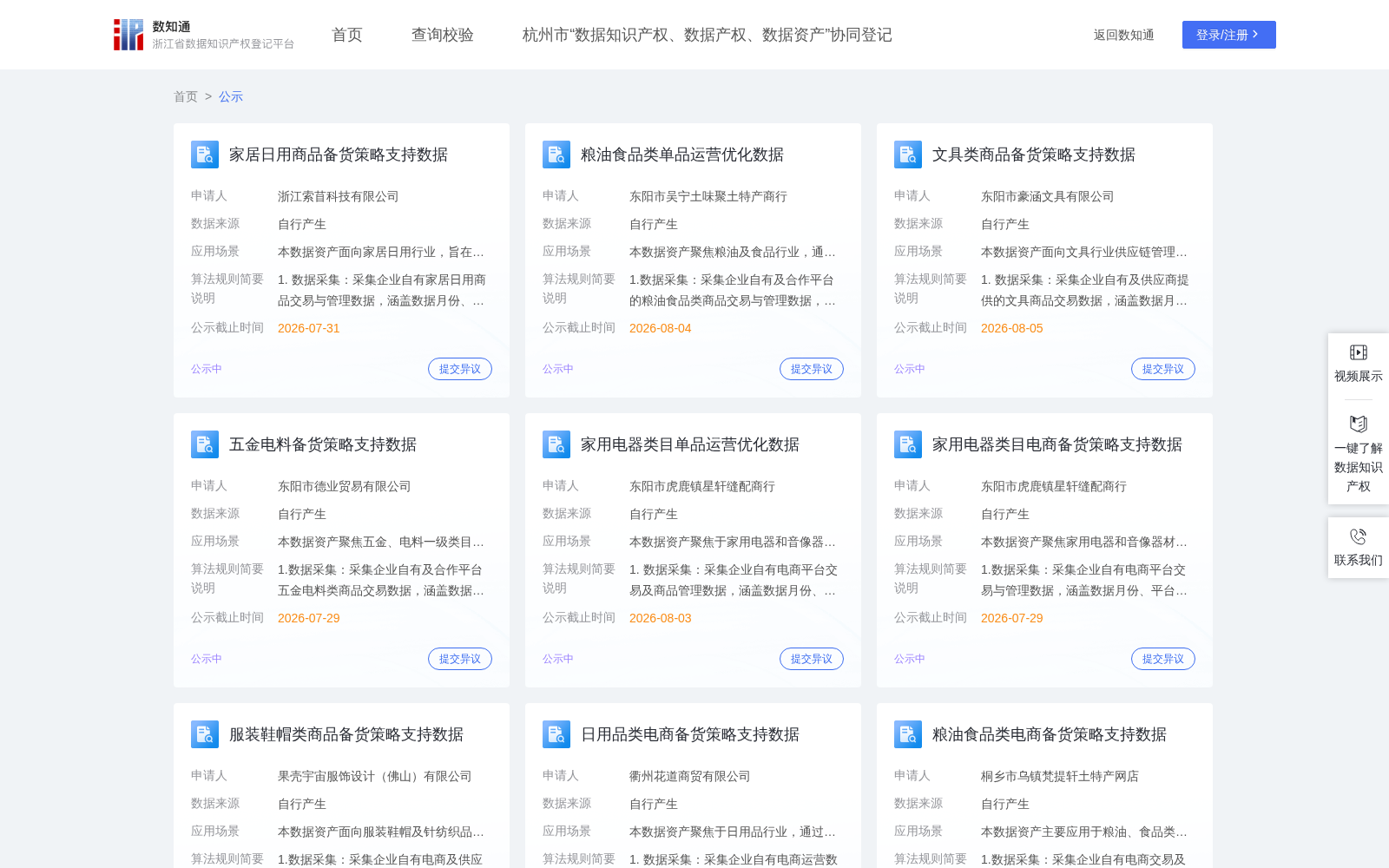This screenshot has height=868, width=1389.
Task: Select applicant 桐乡市乌镇梵提轩土特产网店
Action: [x=1060, y=776]
